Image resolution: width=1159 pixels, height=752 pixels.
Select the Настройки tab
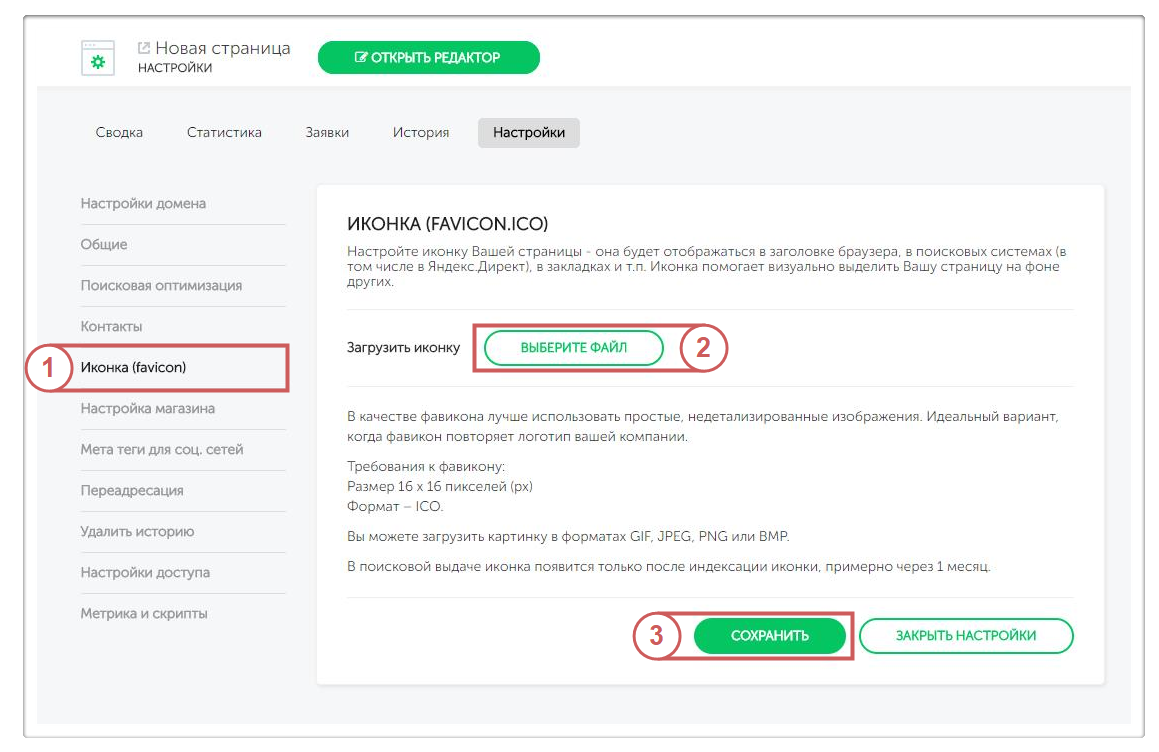coord(528,132)
